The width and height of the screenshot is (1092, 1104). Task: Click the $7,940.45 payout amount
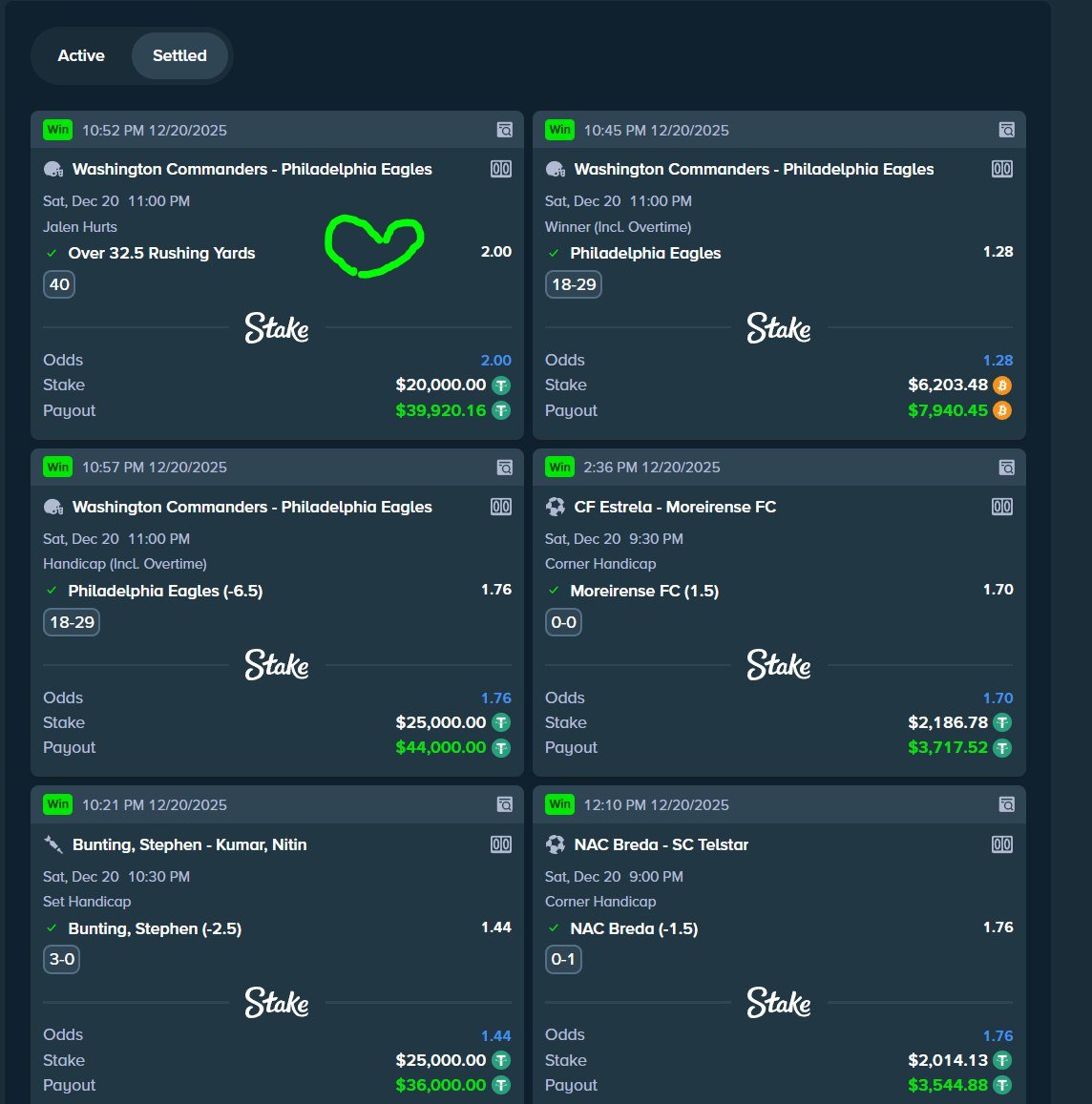[948, 410]
